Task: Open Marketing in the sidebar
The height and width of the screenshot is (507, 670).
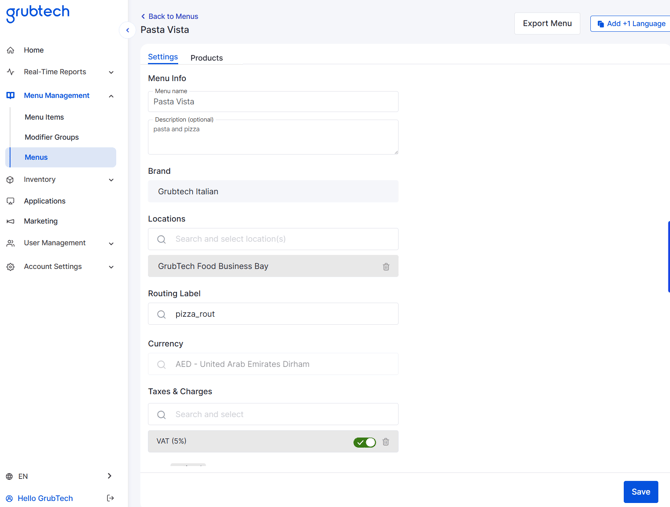Action: 41,221
